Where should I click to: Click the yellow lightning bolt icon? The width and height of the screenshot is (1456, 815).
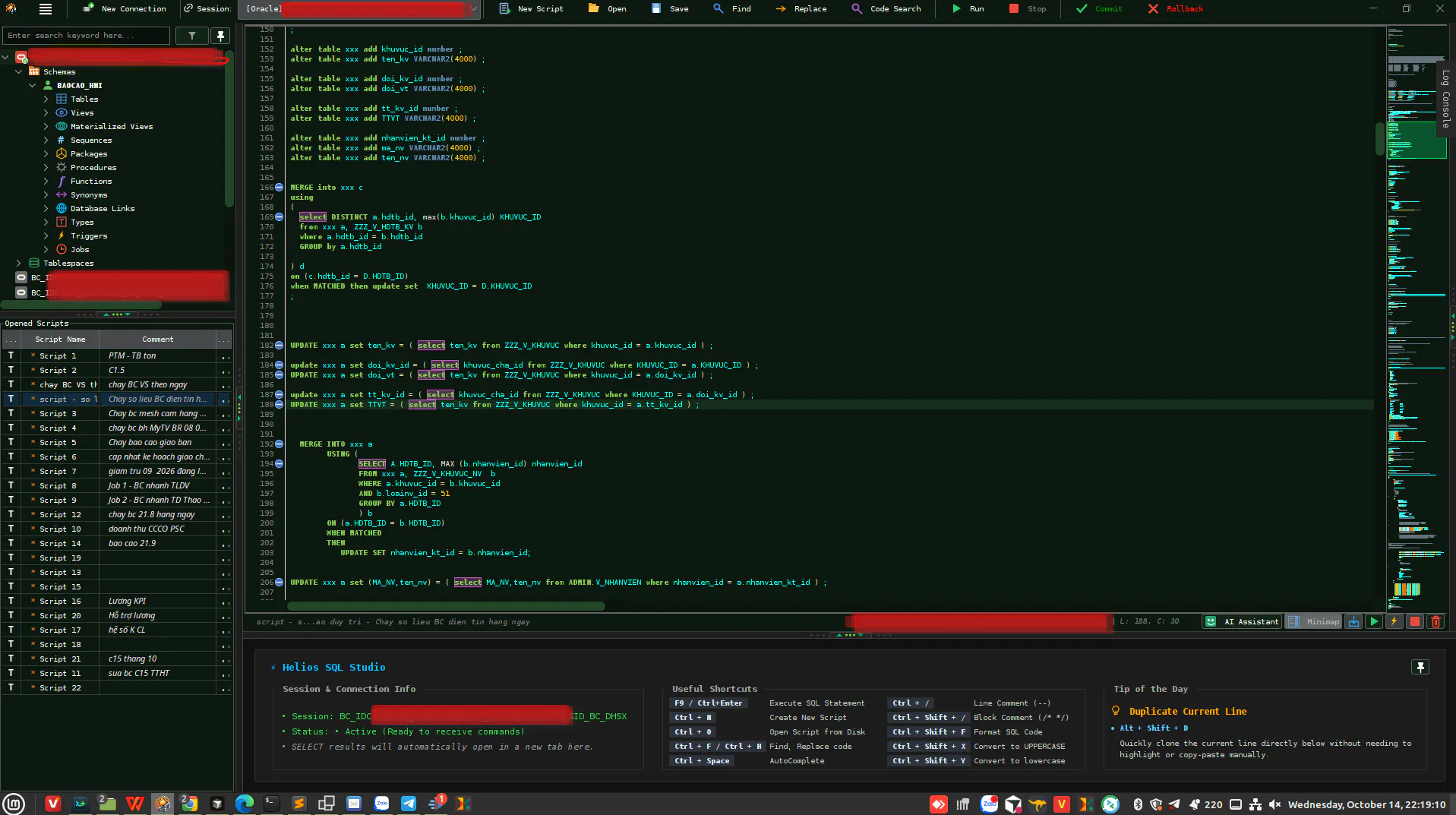[x=1394, y=621]
